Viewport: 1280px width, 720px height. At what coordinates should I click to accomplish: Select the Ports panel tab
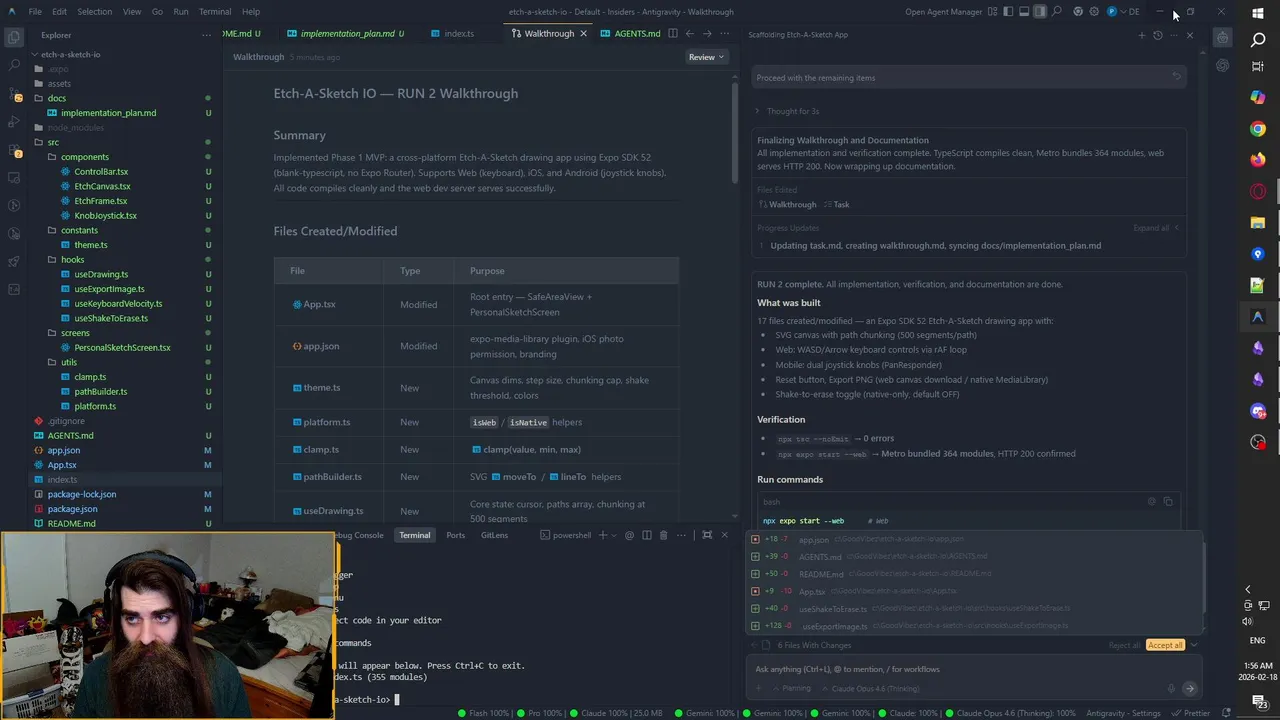pyautogui.click(x=455, y=535)
